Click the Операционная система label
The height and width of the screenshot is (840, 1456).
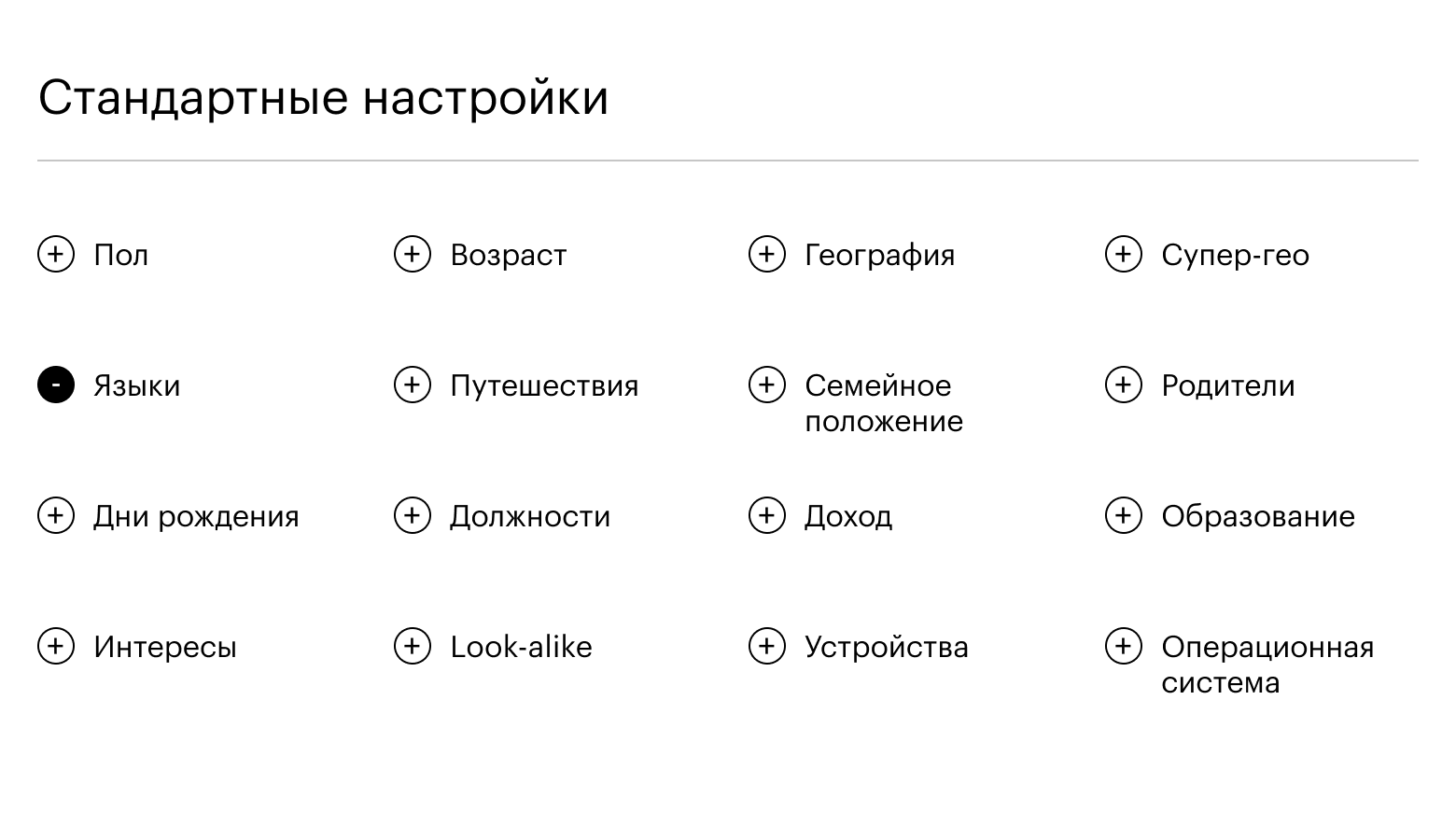coord(1267,664)
